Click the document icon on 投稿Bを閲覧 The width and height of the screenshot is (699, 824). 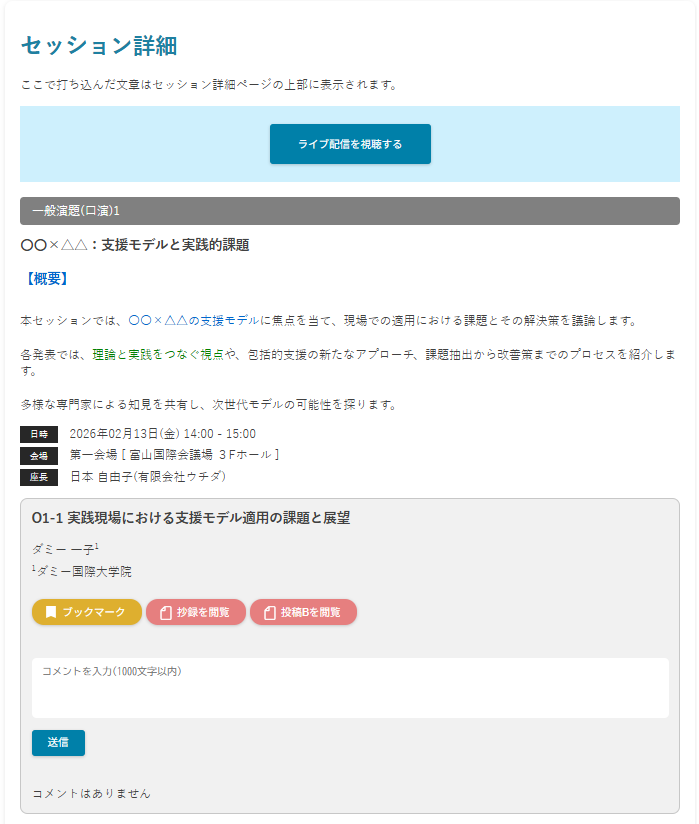click(269, 612)
